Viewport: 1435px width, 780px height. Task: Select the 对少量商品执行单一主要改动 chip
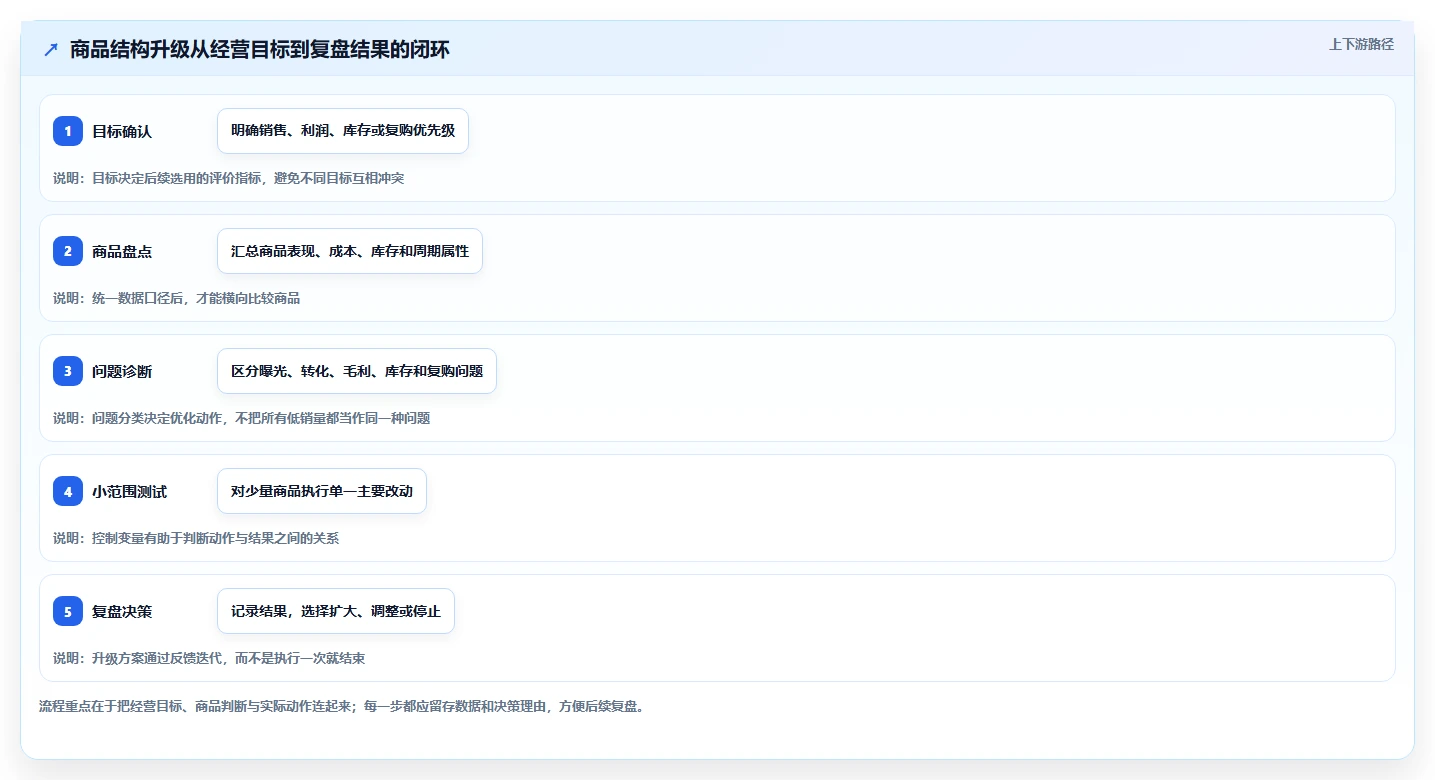point(322,491)
